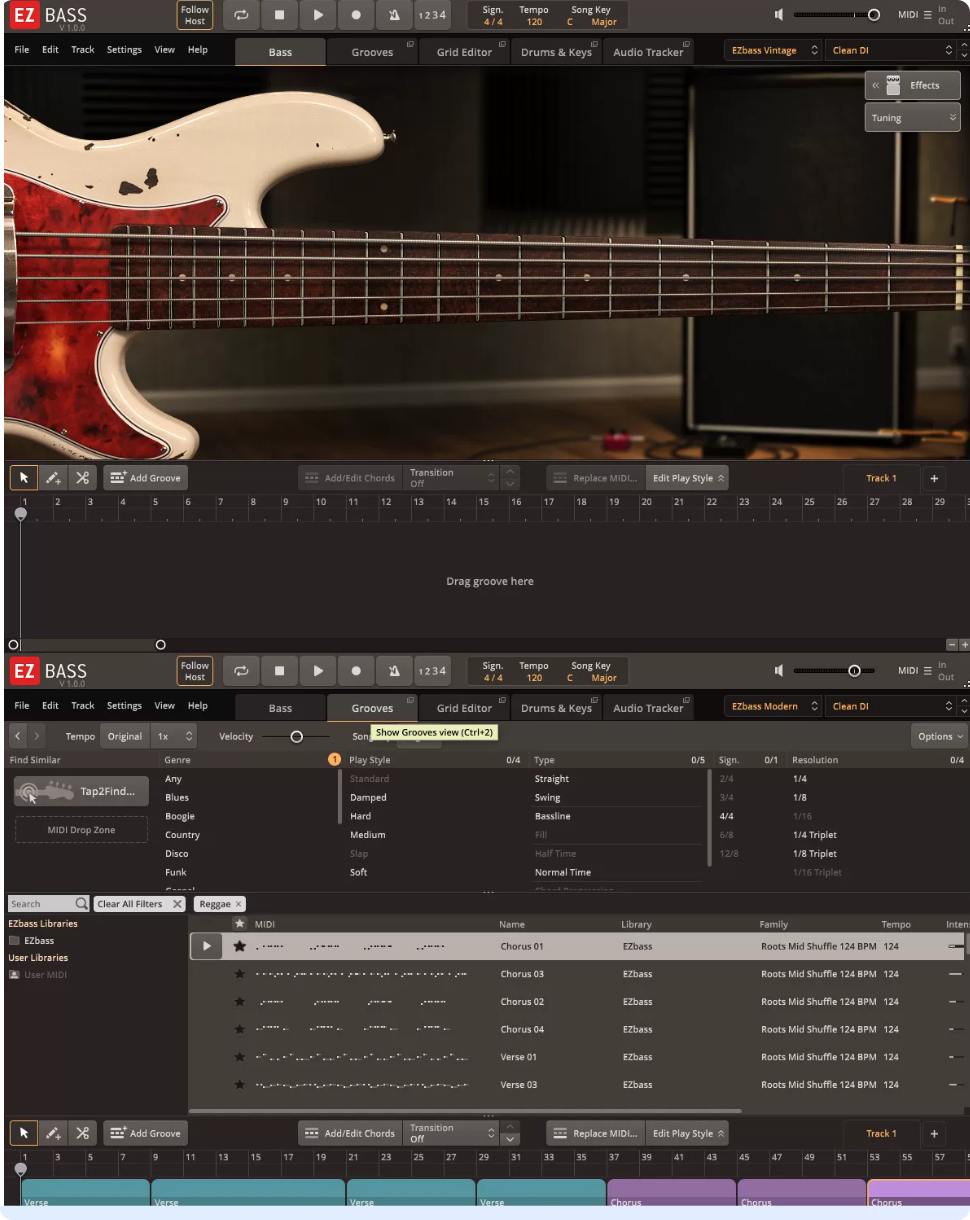
Task: Switch to Audio Tracker tab in lower window
Action: 648,708
